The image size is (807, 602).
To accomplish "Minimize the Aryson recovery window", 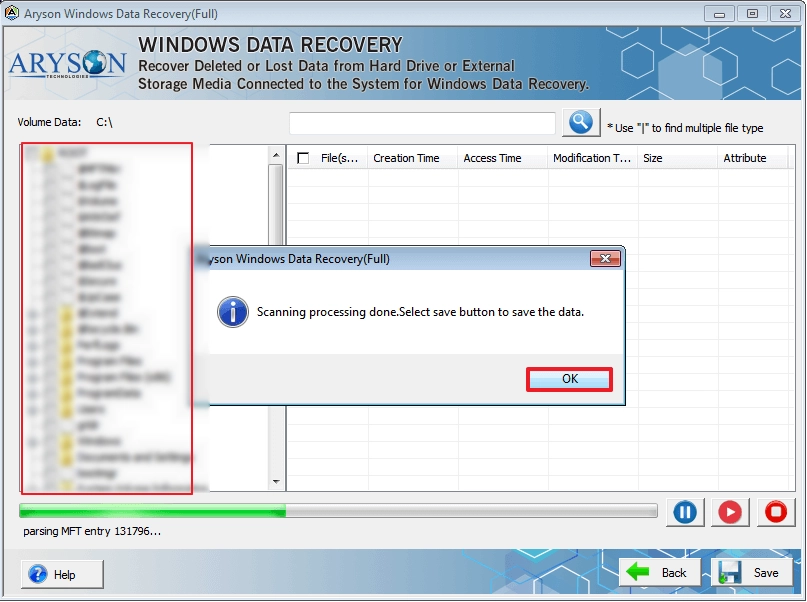I will [x=720, y=14].
